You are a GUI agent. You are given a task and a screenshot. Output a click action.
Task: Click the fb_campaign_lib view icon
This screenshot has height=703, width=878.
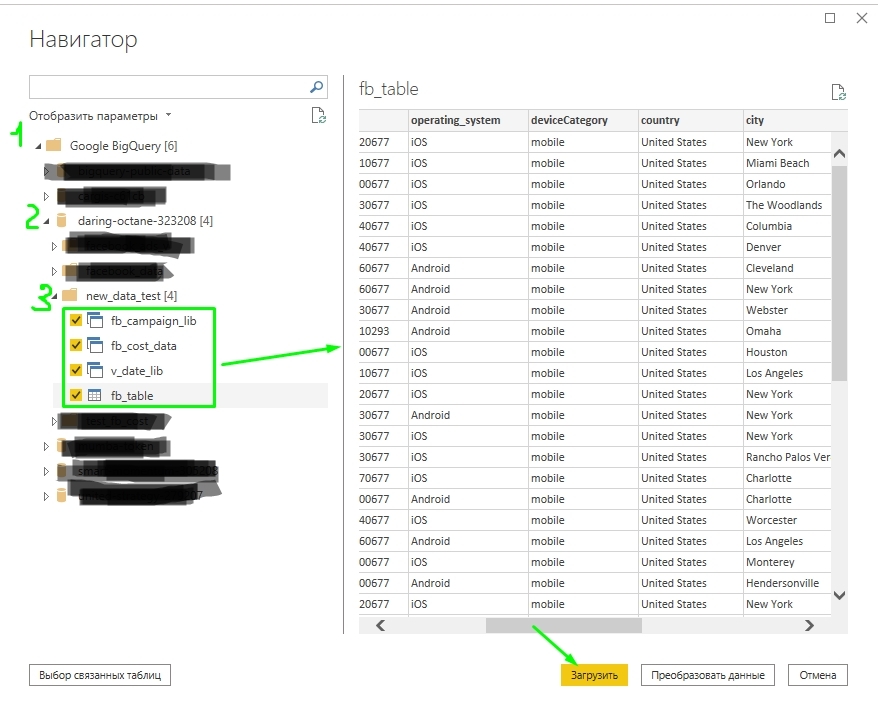95,320
